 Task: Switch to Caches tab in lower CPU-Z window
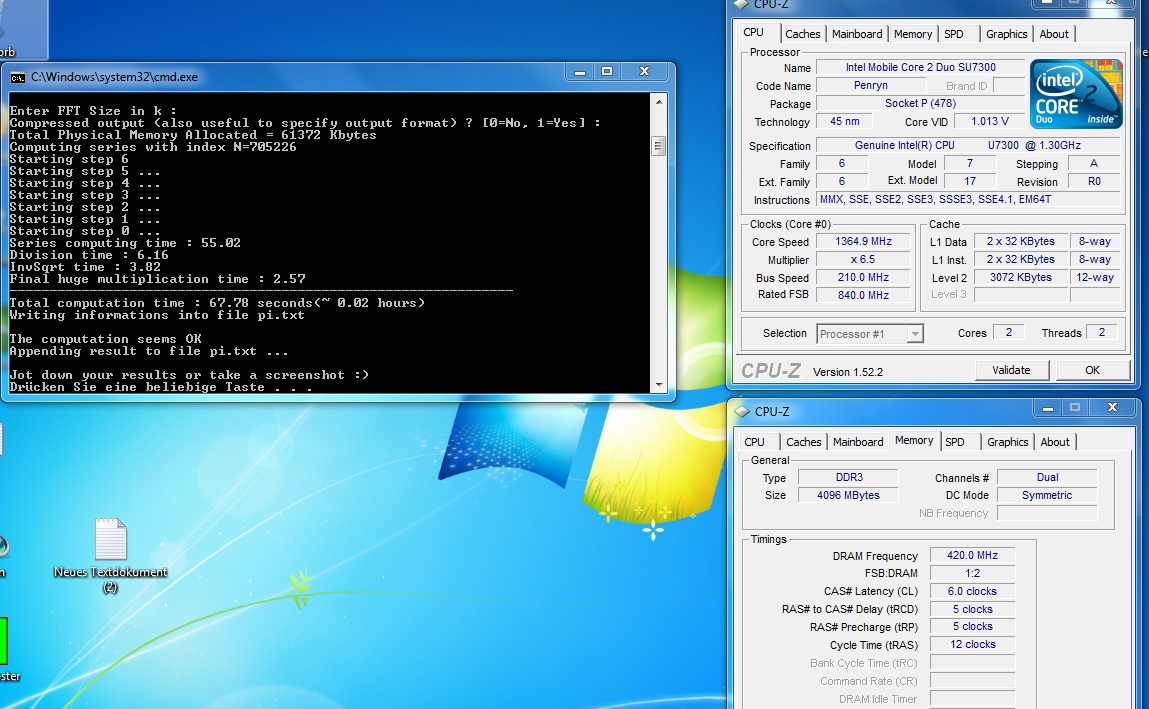click(803, 442)
